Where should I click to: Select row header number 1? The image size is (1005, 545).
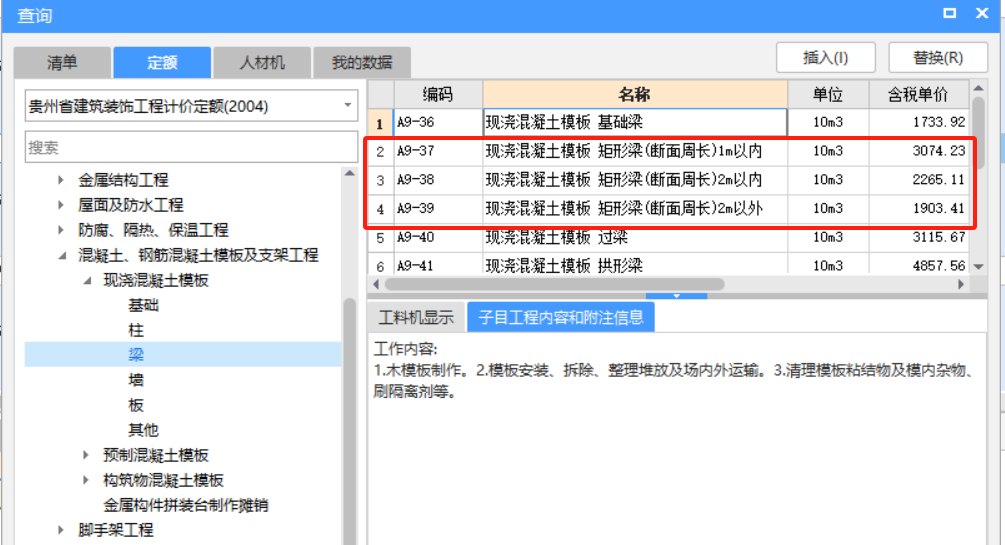coord(380,122)
